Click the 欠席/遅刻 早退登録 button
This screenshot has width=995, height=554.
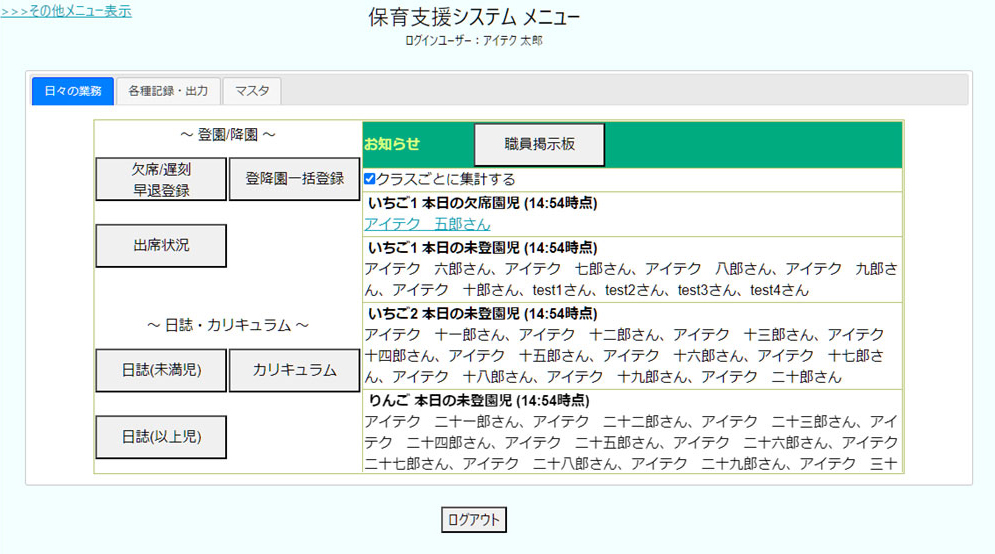coord(161,180)
